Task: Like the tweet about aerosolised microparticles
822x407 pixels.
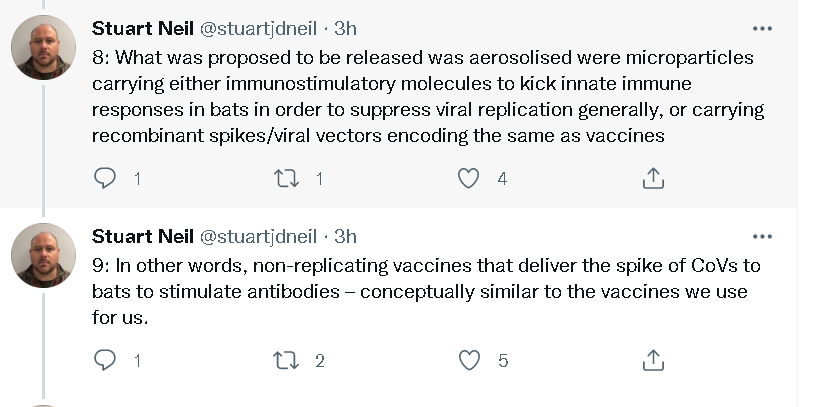Action: pyautogui.click(x=468, y=178)
